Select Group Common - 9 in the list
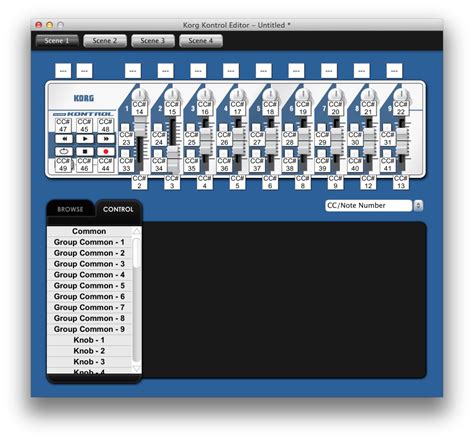 click(x=89, y=329)
